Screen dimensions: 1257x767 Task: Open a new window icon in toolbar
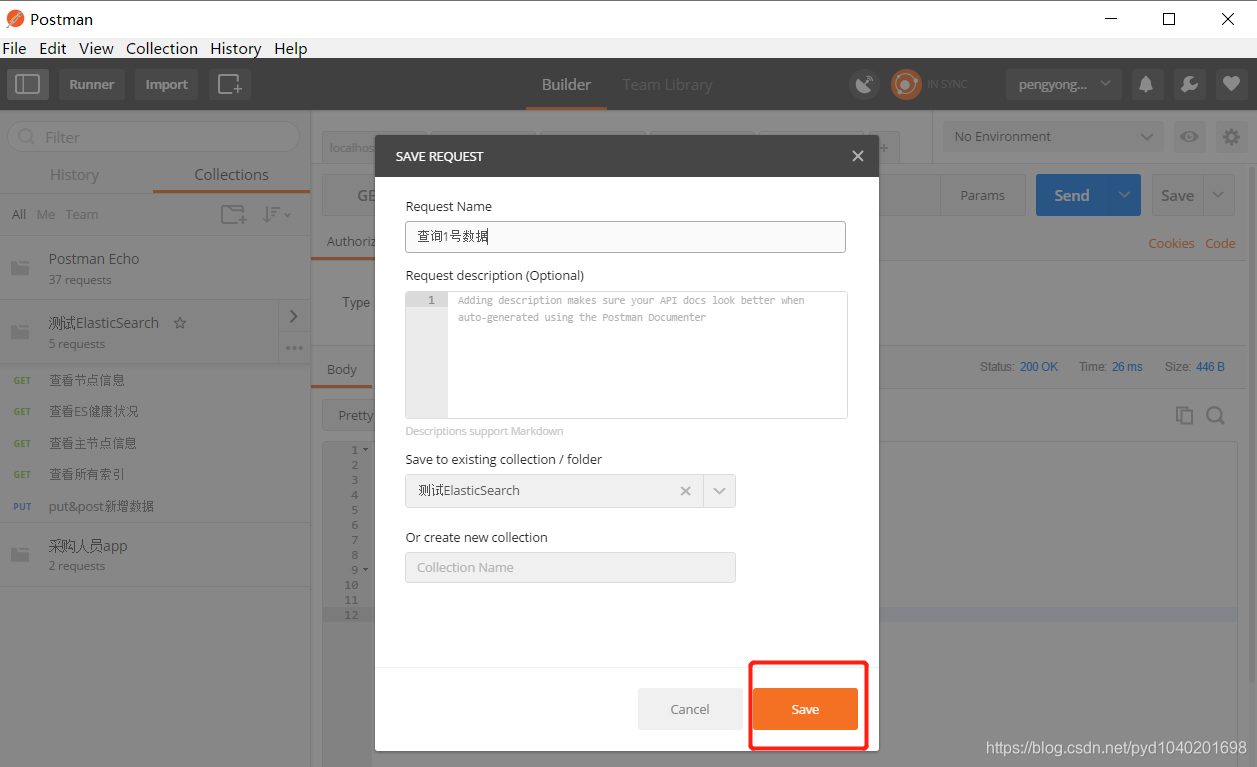coord(230,85)
